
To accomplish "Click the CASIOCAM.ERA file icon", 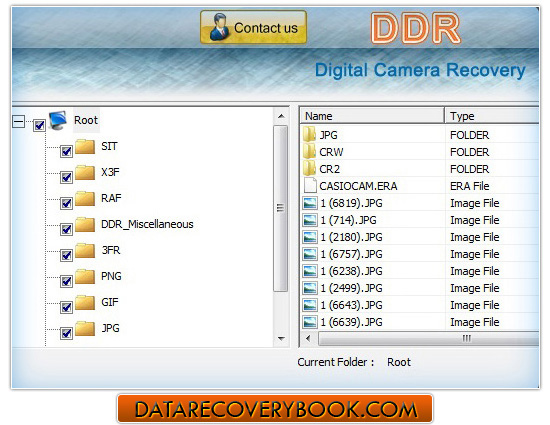I will 310,185.
